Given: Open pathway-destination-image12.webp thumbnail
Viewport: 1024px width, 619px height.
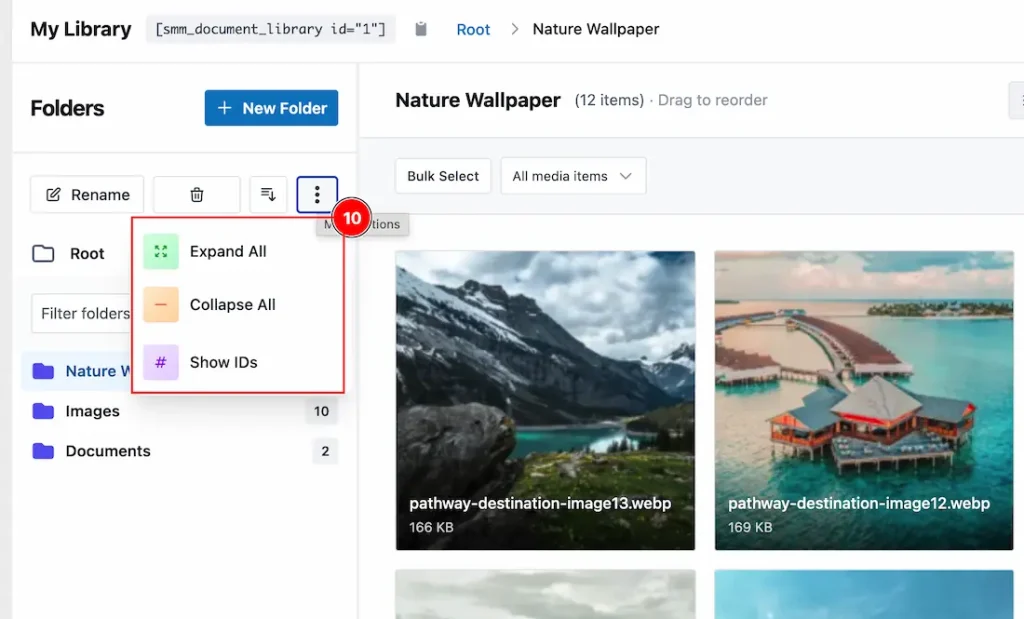Looking at the screenshot, I should coord(864,400).
